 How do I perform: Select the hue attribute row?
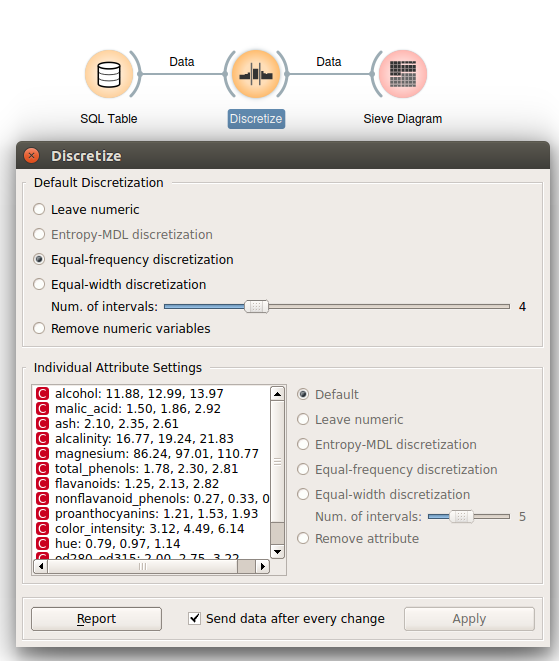pos(151,543)
